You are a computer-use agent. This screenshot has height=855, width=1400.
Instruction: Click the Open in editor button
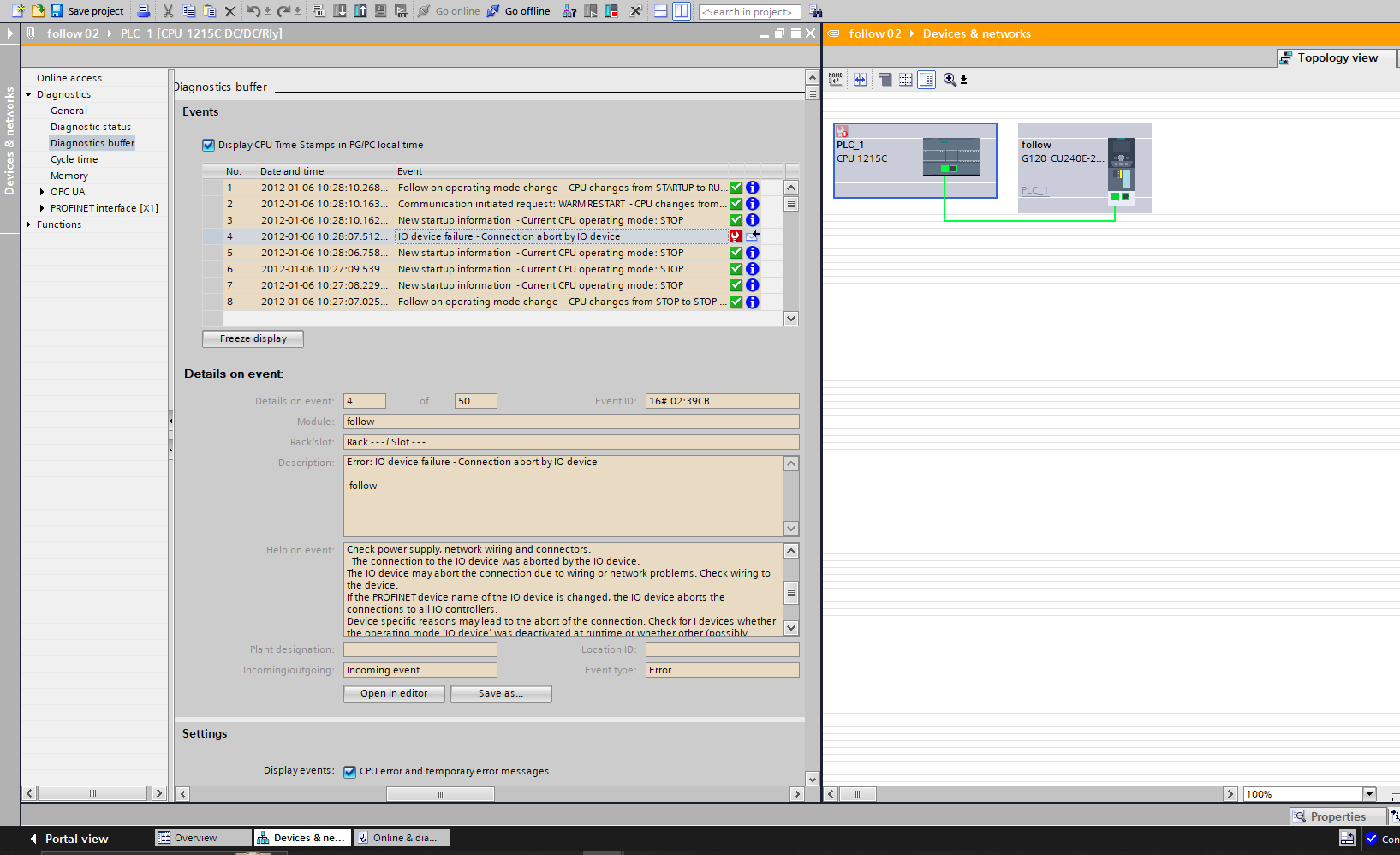coord(394,693)
